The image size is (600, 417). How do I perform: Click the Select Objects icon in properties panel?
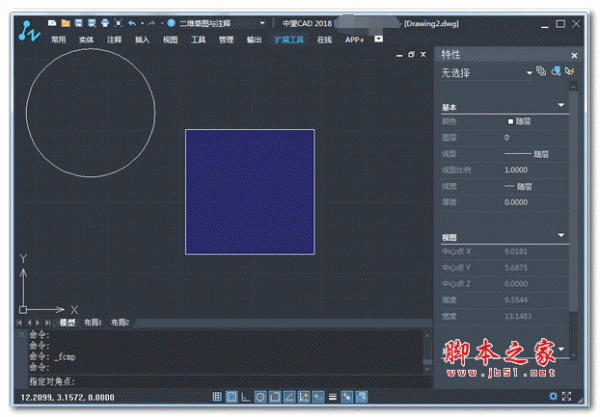click(x=555, y=72)
